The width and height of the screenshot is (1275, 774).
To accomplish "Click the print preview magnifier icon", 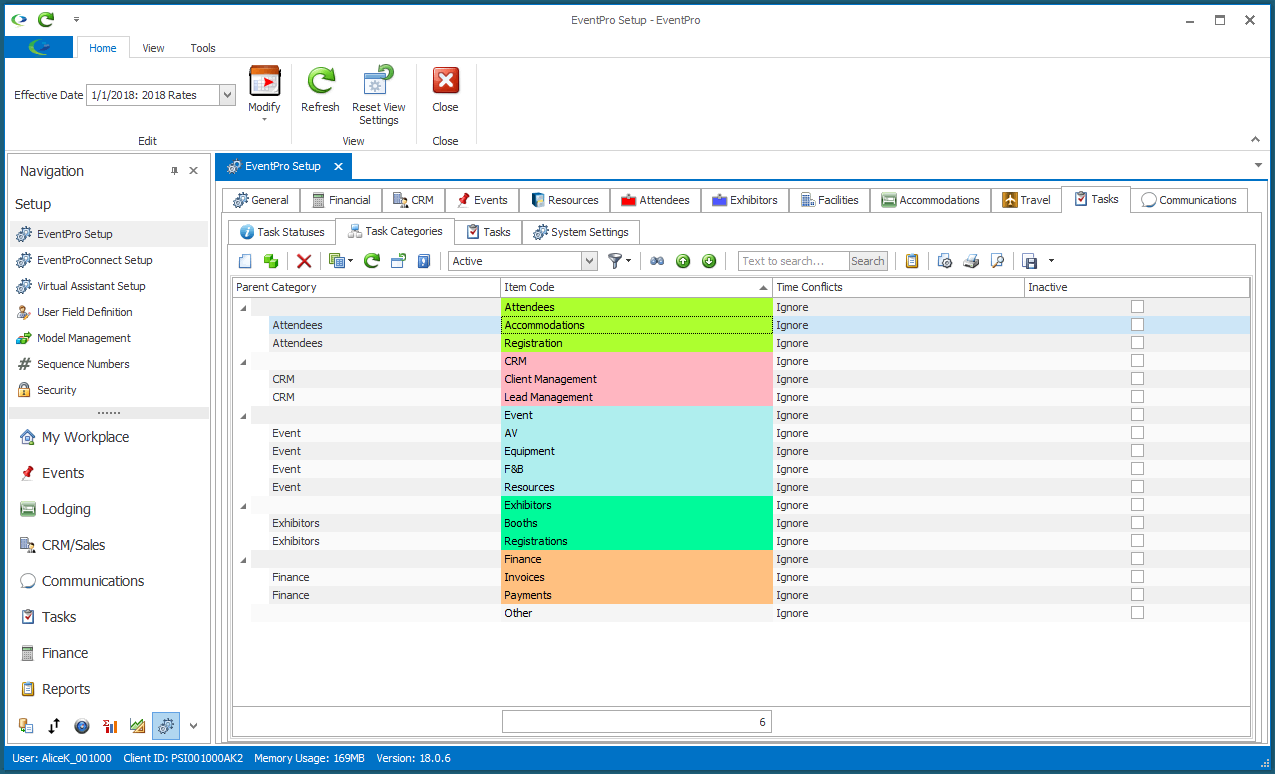I will pyautogui.click(x=996, y=261).
